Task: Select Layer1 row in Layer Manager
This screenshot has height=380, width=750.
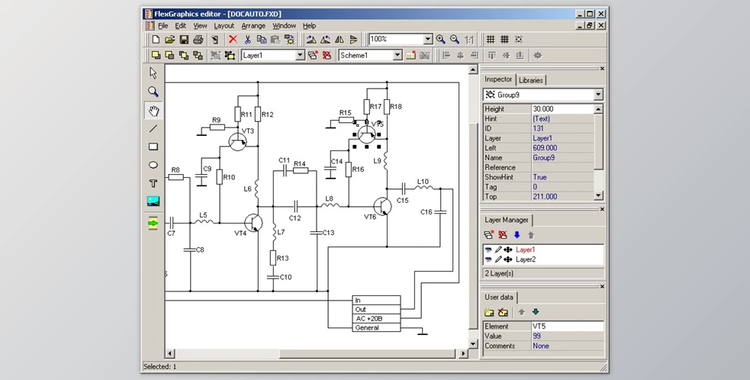Action: click(x=543, y=250)
